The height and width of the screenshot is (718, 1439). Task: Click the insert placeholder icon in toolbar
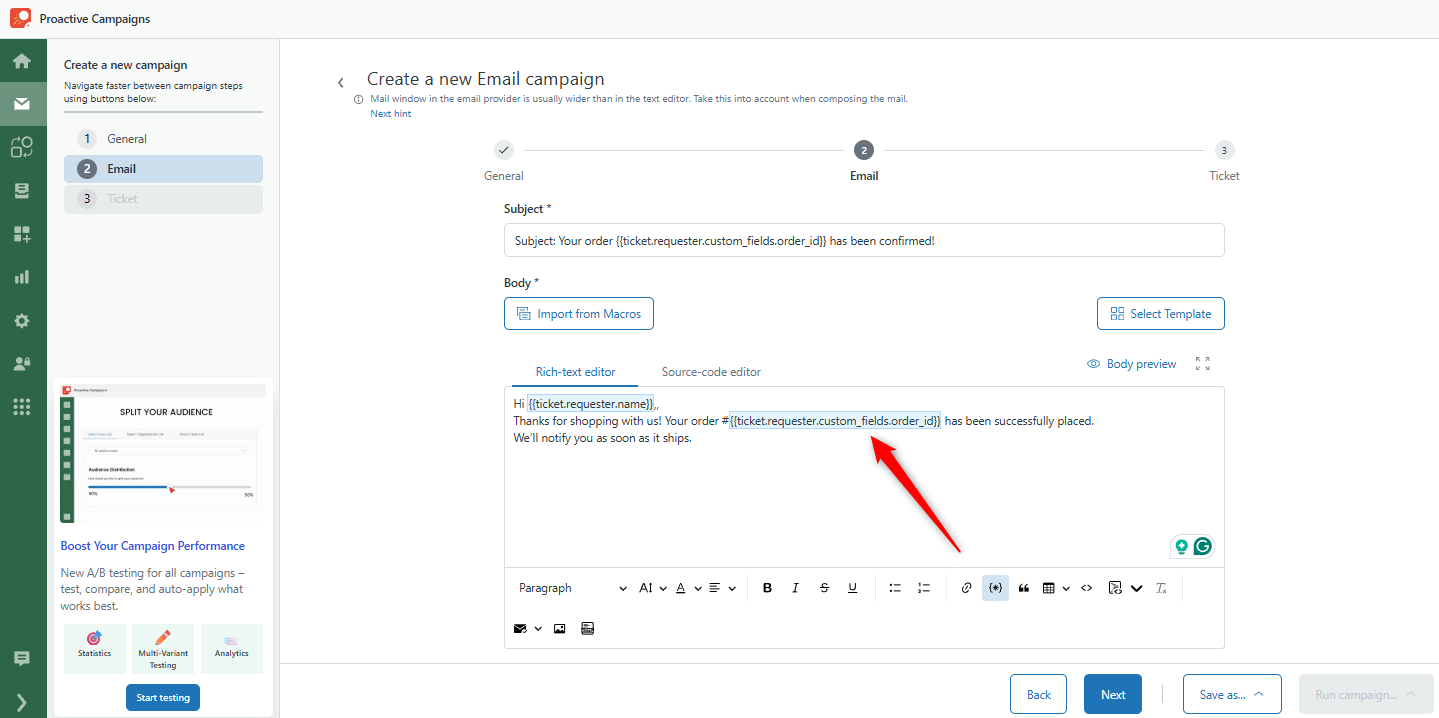coord(995,588)
